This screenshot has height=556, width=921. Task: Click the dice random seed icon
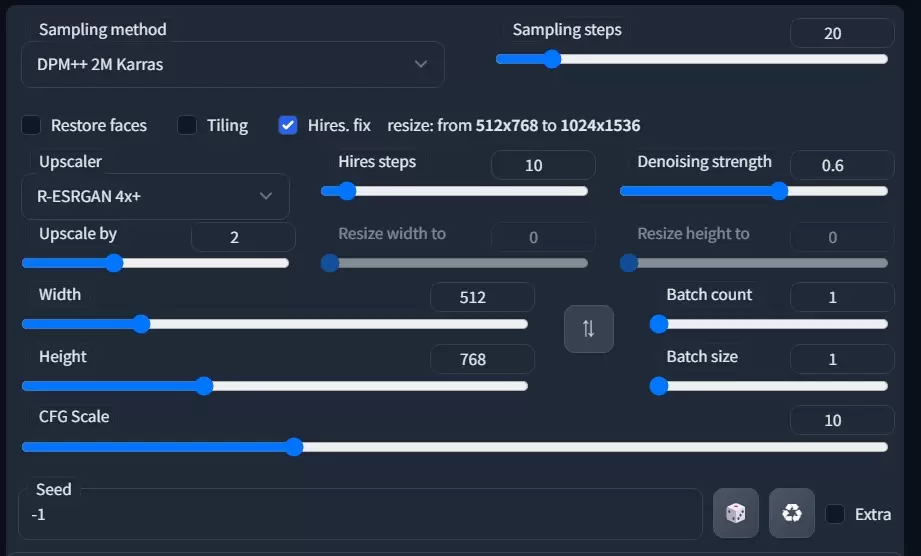click(x=735, y=513)
